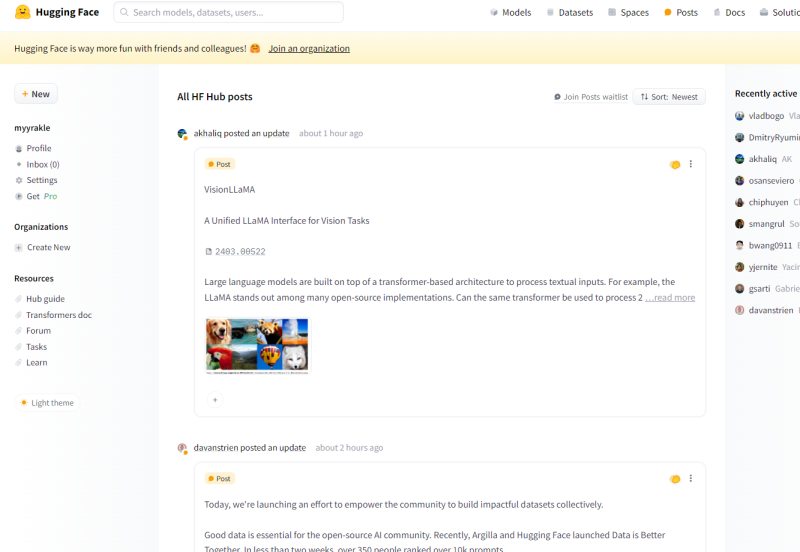This screenshot has width=800, height=552.
Task: Click the Post badge on the VisionLLaMA post
Action: 219,164
